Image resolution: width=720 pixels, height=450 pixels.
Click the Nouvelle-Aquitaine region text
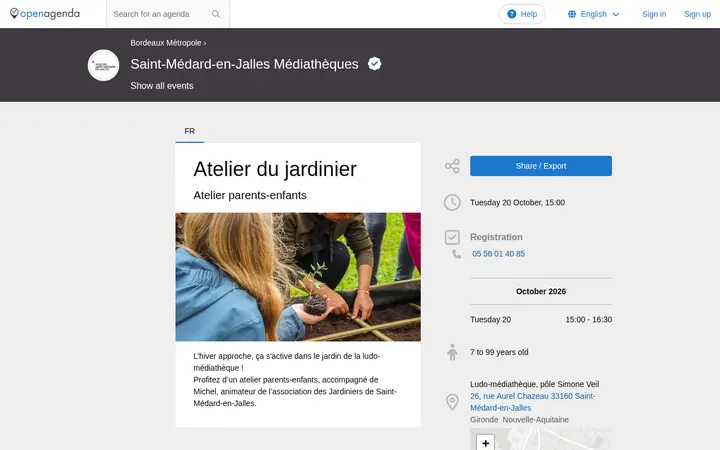click(x=535, y=420)
